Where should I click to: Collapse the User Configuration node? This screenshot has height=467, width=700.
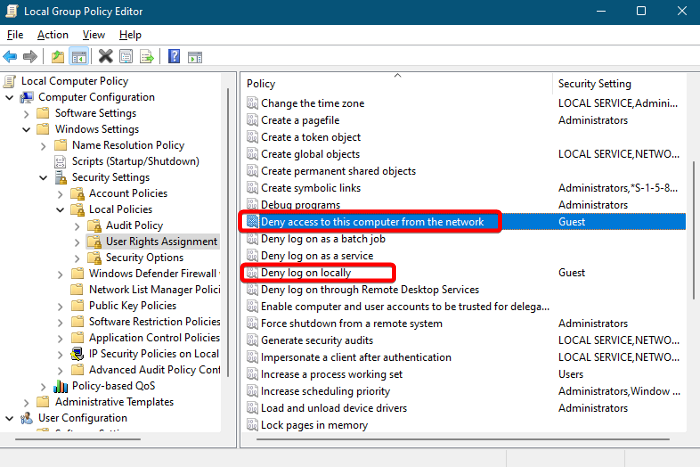tap(9, 418)
